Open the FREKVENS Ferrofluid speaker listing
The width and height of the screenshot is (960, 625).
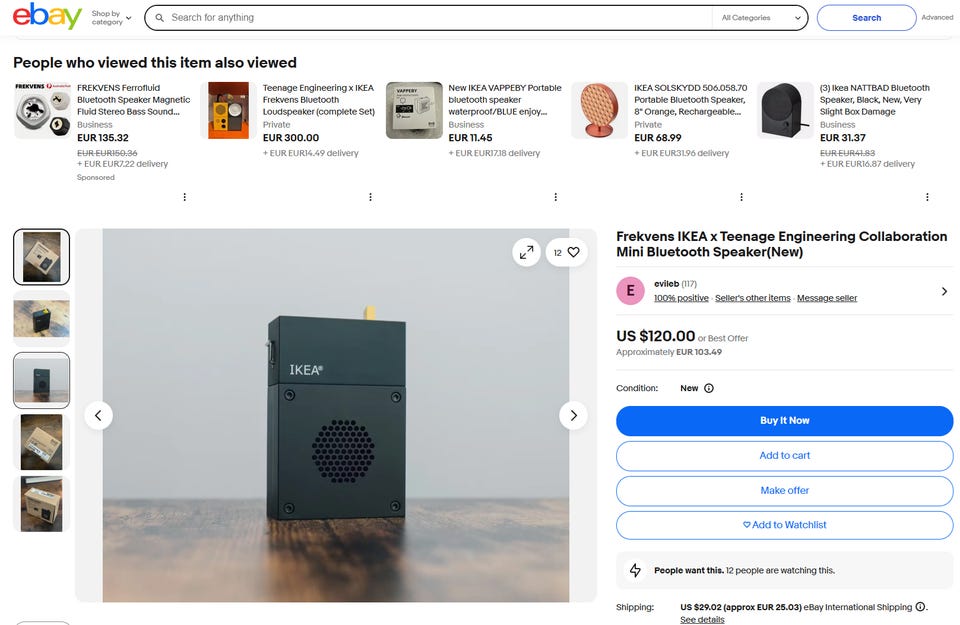(133, 100)
